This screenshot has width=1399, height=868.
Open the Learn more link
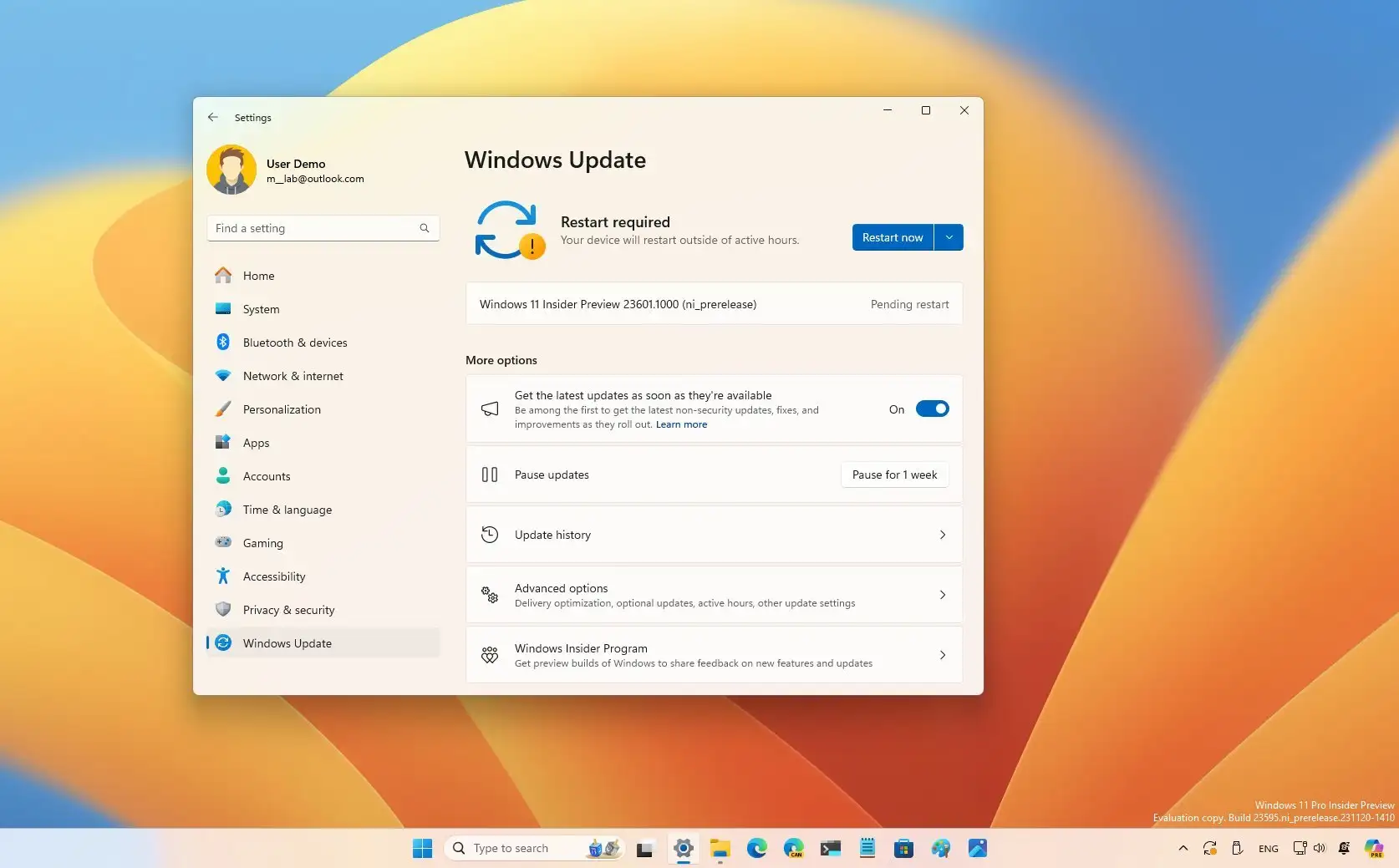681,424
